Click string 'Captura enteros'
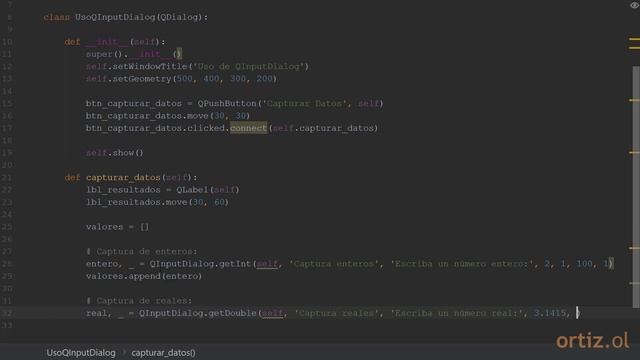Screen dimensions: 640x360 click(333, 264)
